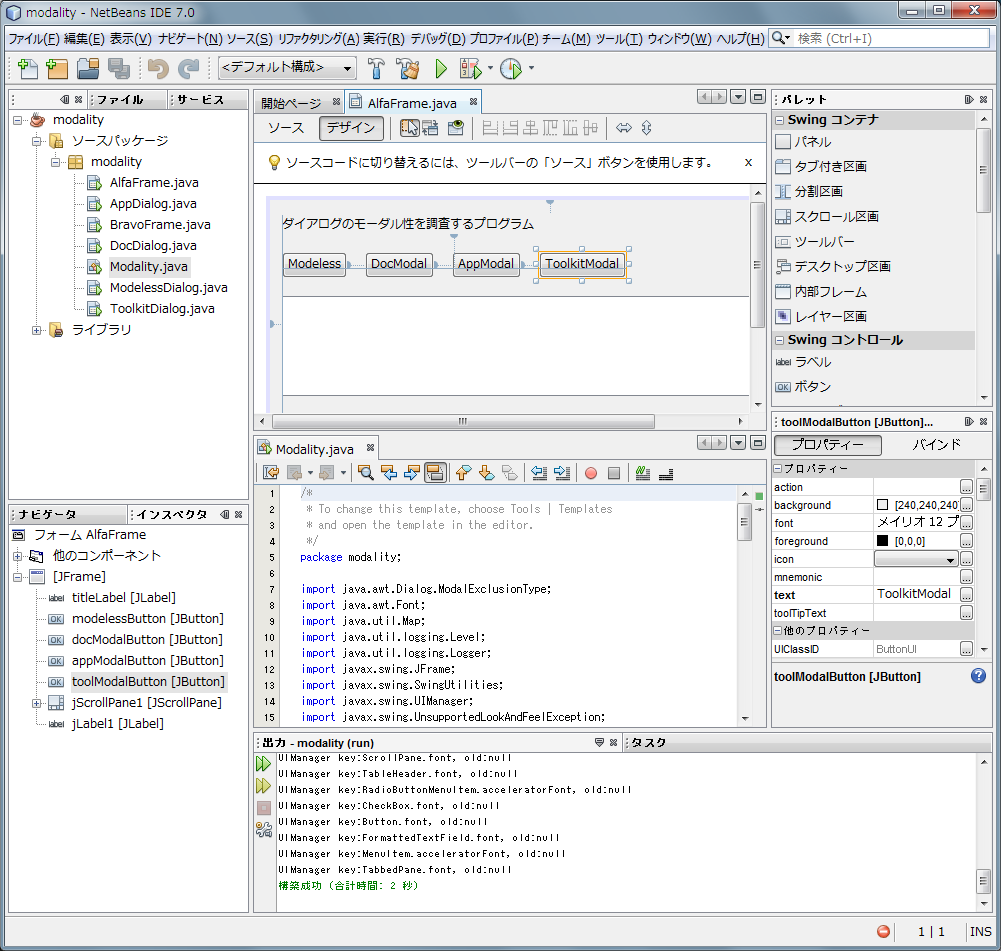The width and height of the screenshot is (1001, 951).
Task: Toggle vertical resizability arrows icon
Action: (647, 128)
